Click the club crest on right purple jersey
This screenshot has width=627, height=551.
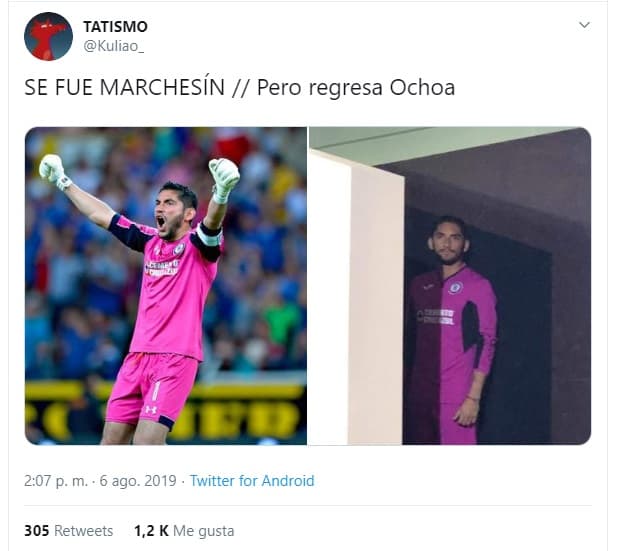[455, 287]
